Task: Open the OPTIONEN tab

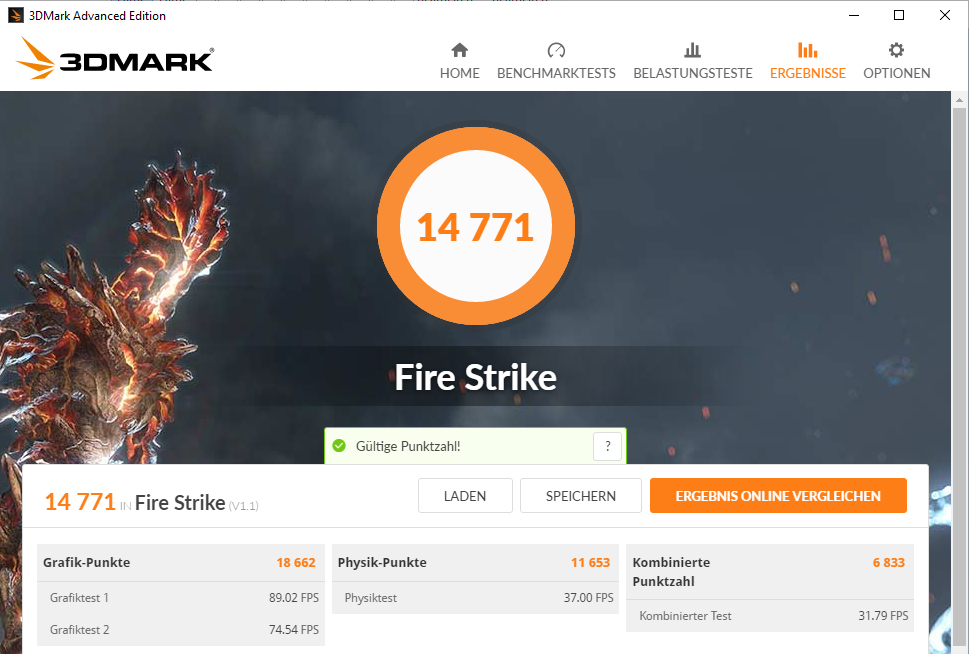Action: (897, 73)
